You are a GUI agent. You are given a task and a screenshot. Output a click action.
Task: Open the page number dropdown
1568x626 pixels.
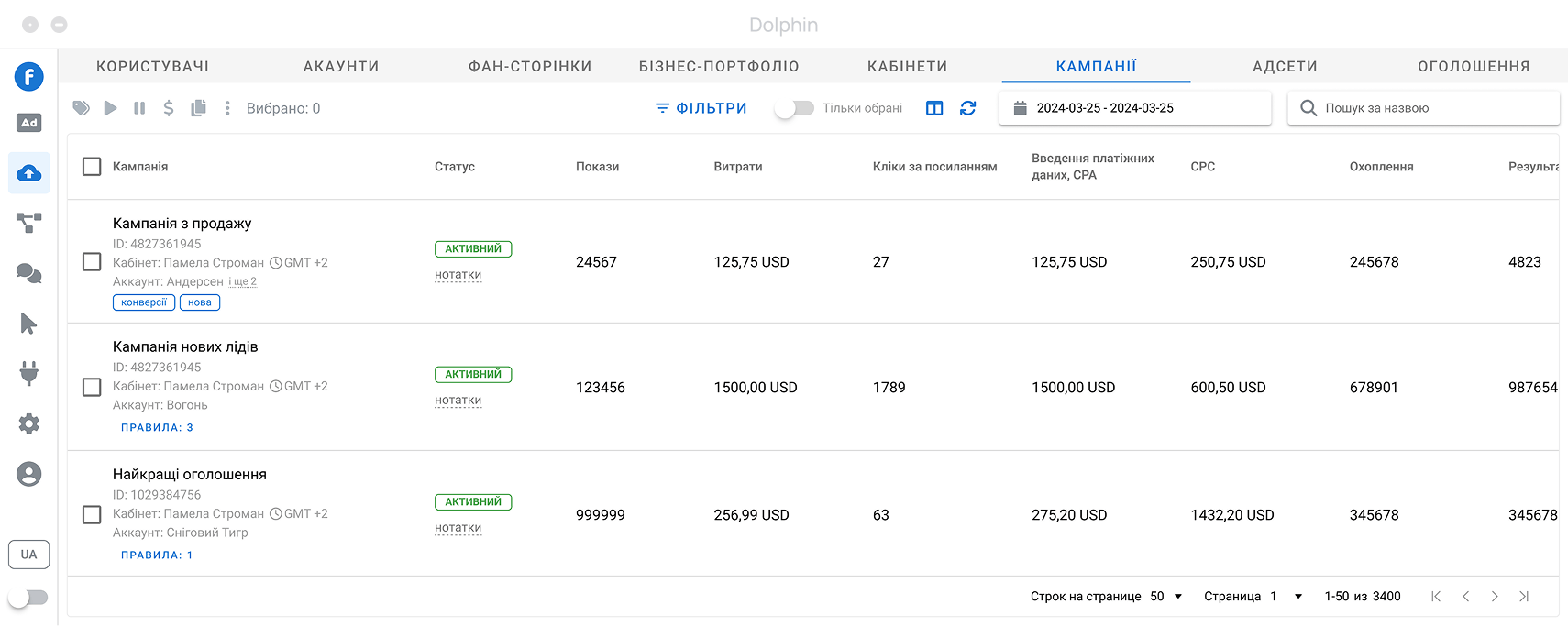(1286, 597)
